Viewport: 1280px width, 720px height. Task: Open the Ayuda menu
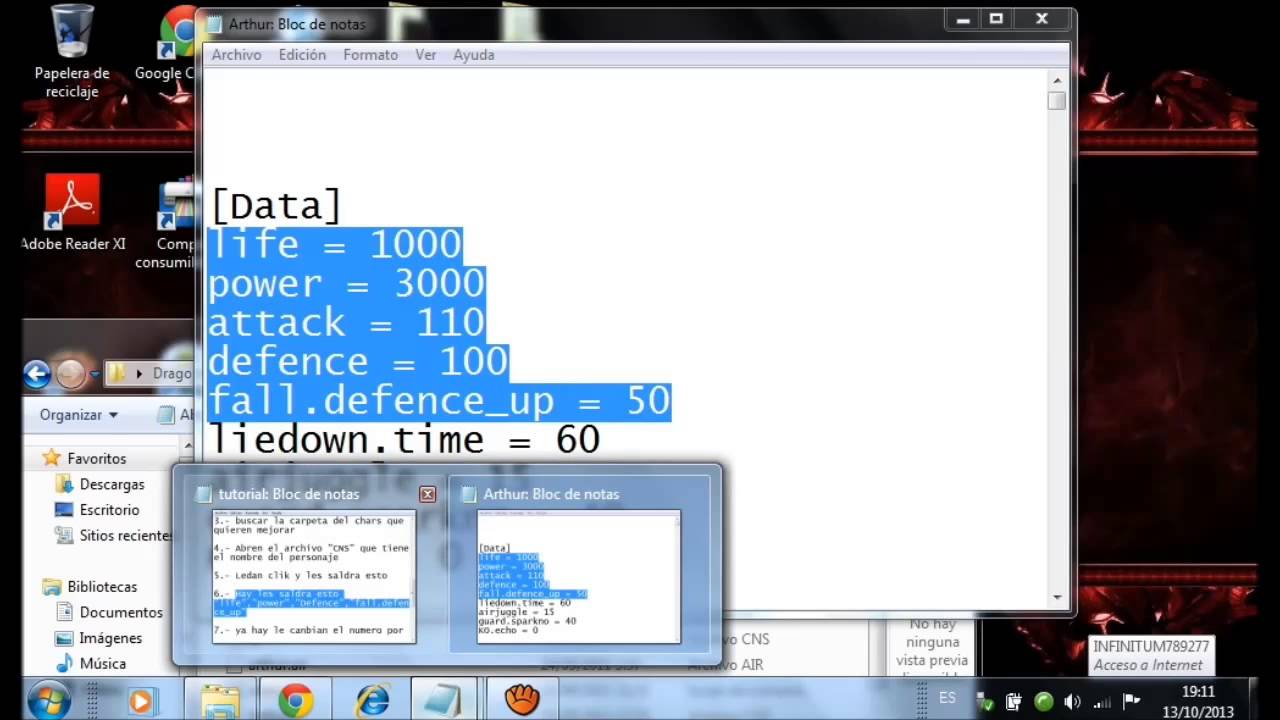click(474, 55)
